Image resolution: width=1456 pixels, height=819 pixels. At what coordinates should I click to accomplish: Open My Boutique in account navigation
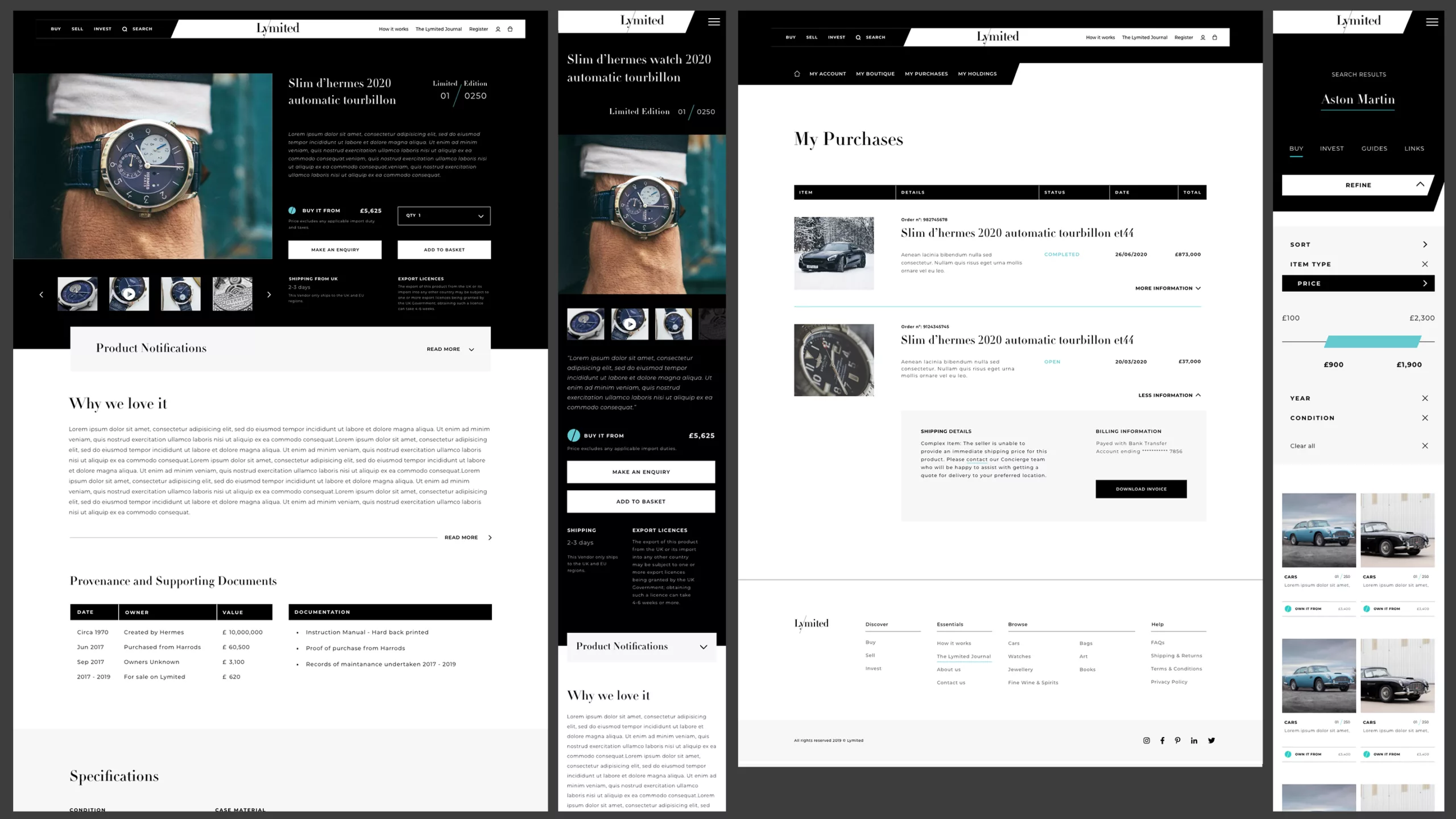coord(875,74)
